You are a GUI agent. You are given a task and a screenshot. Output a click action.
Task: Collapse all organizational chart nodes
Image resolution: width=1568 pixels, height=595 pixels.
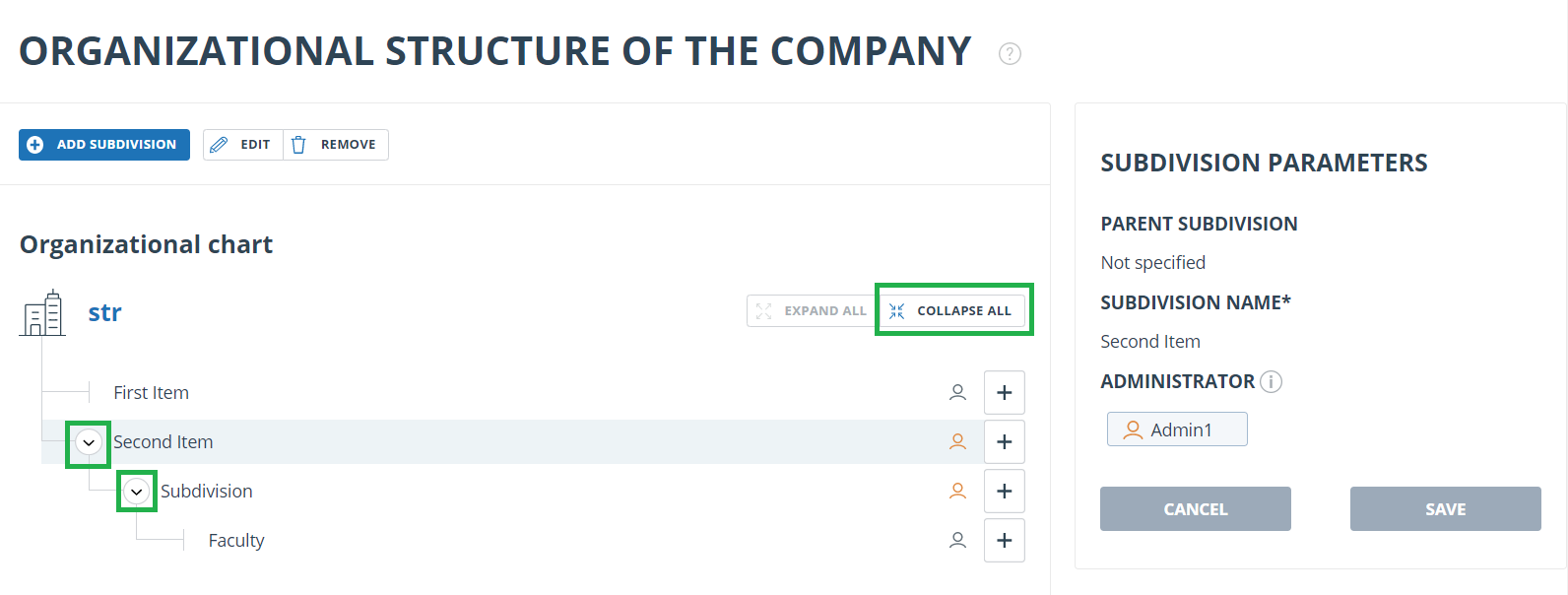pyautogui.click(x=950, y=310)
